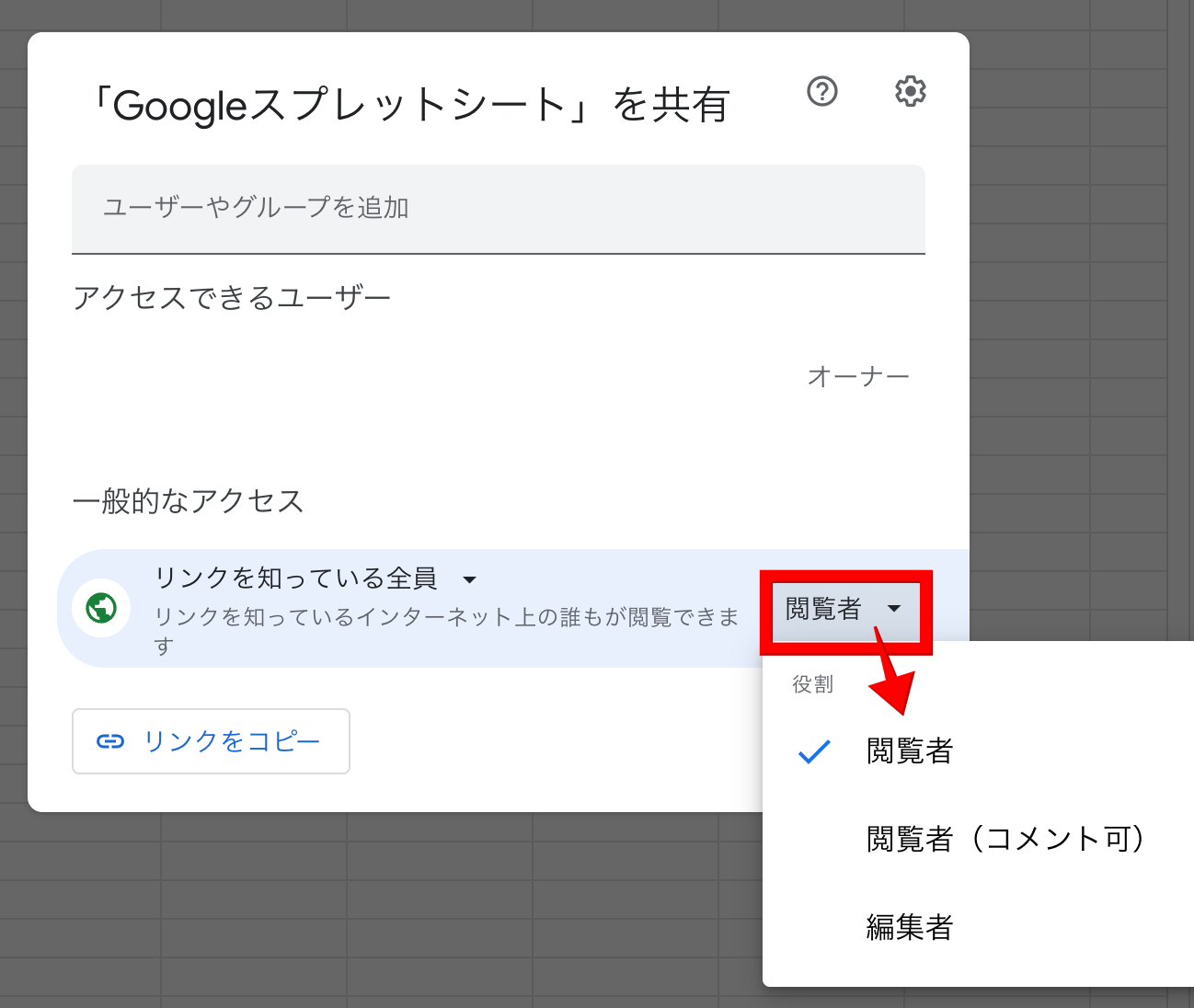
Task: Click the リンクをコピー button
Action: [x=211, y=741]
